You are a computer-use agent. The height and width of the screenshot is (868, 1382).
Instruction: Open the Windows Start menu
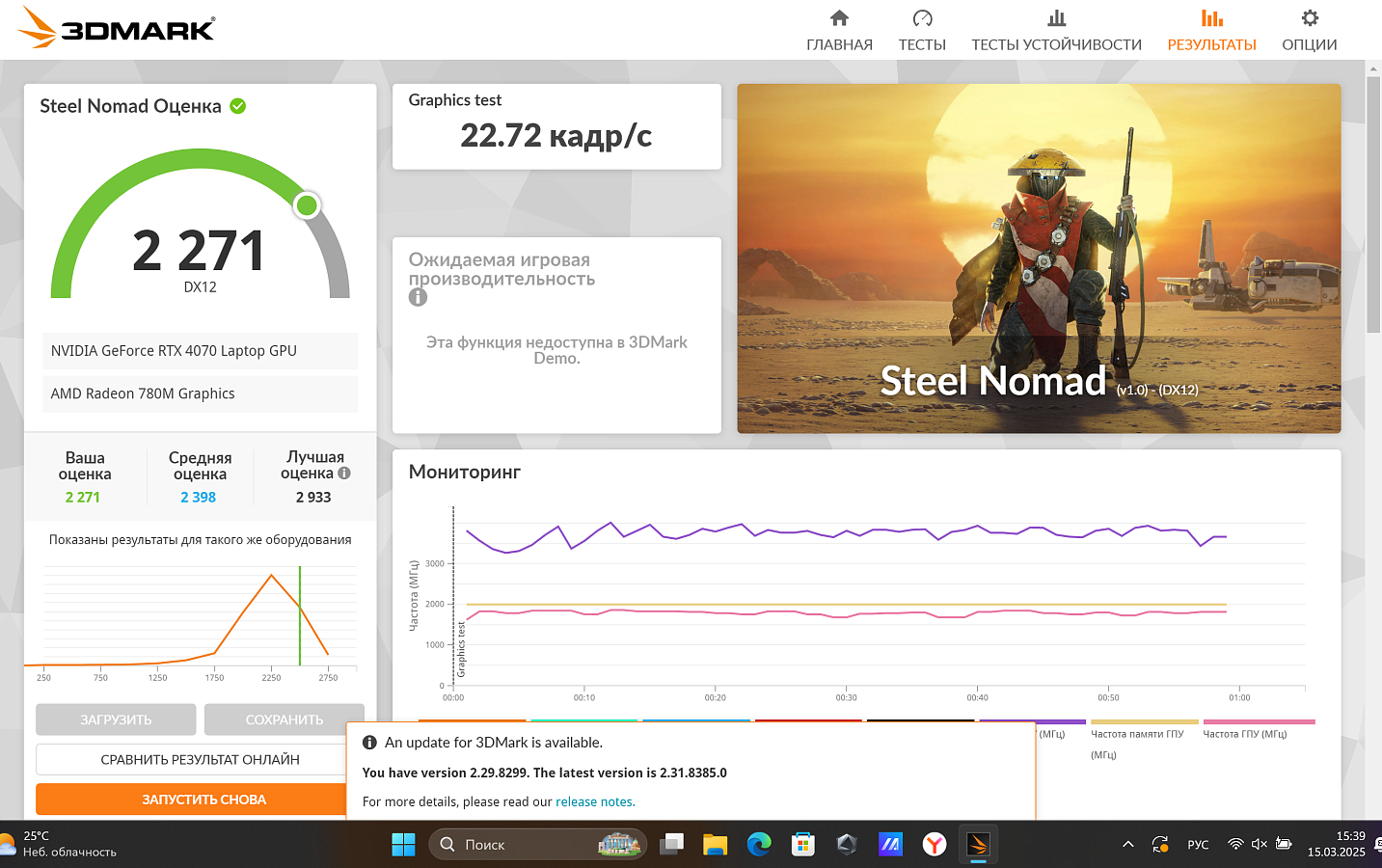click(x=403, y=845)
